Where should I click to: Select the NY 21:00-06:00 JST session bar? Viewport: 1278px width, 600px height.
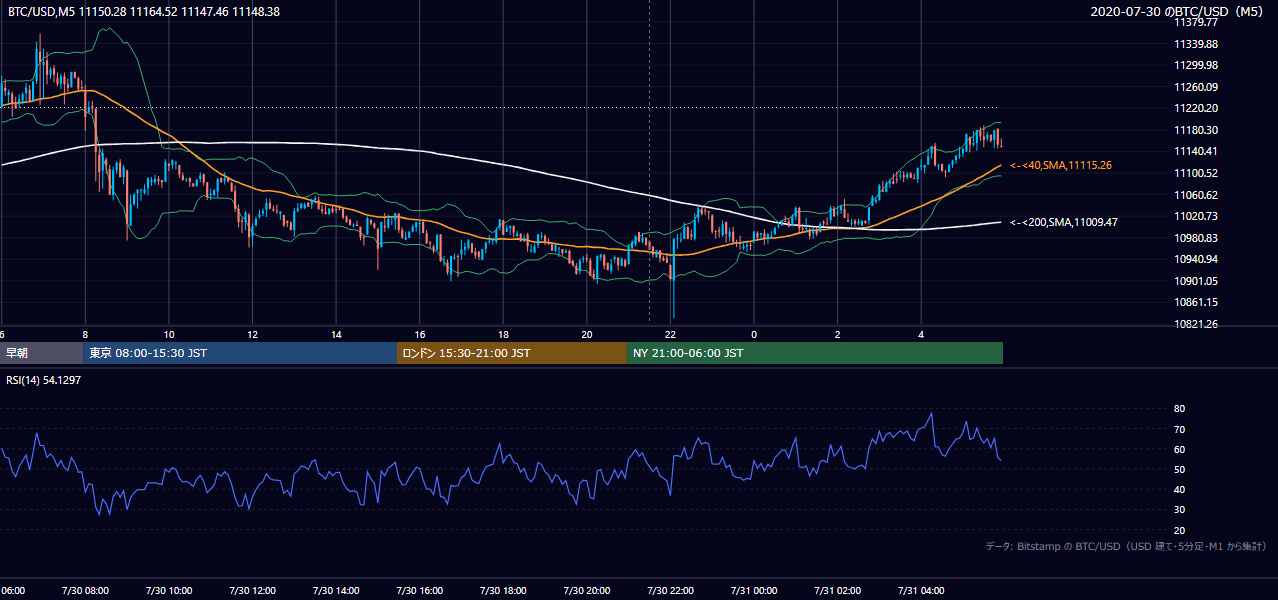pos(815,353)
